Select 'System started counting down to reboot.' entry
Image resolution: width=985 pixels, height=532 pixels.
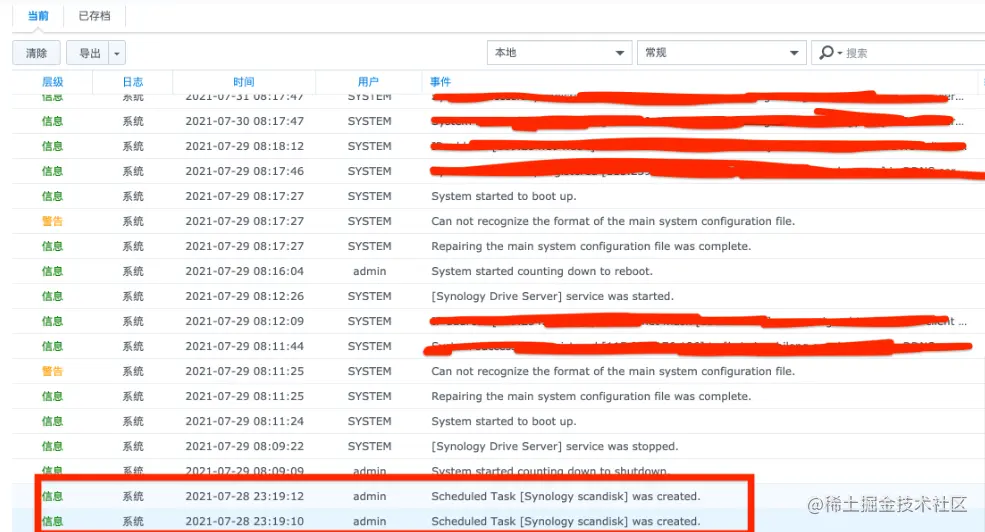(499, 271)
